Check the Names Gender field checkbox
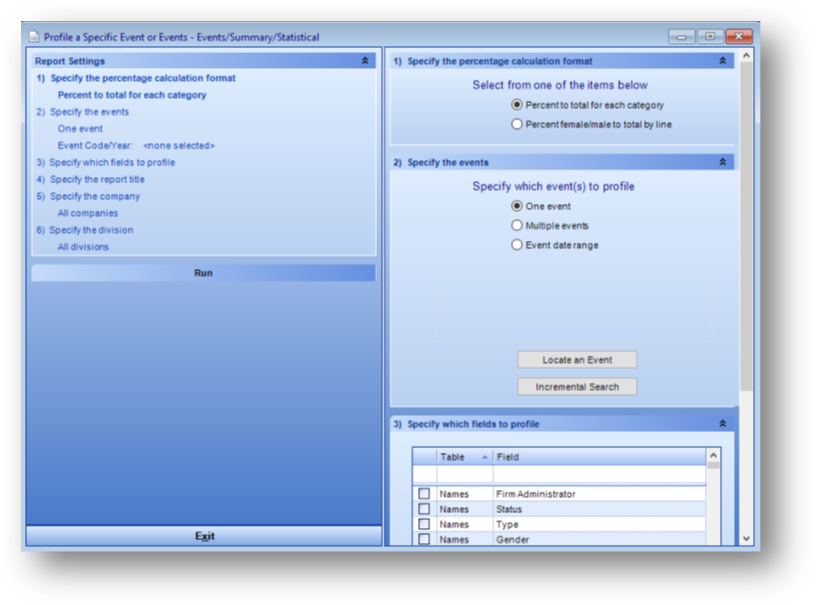The width and height of the screenshot is (816, 605). (424, 539)
